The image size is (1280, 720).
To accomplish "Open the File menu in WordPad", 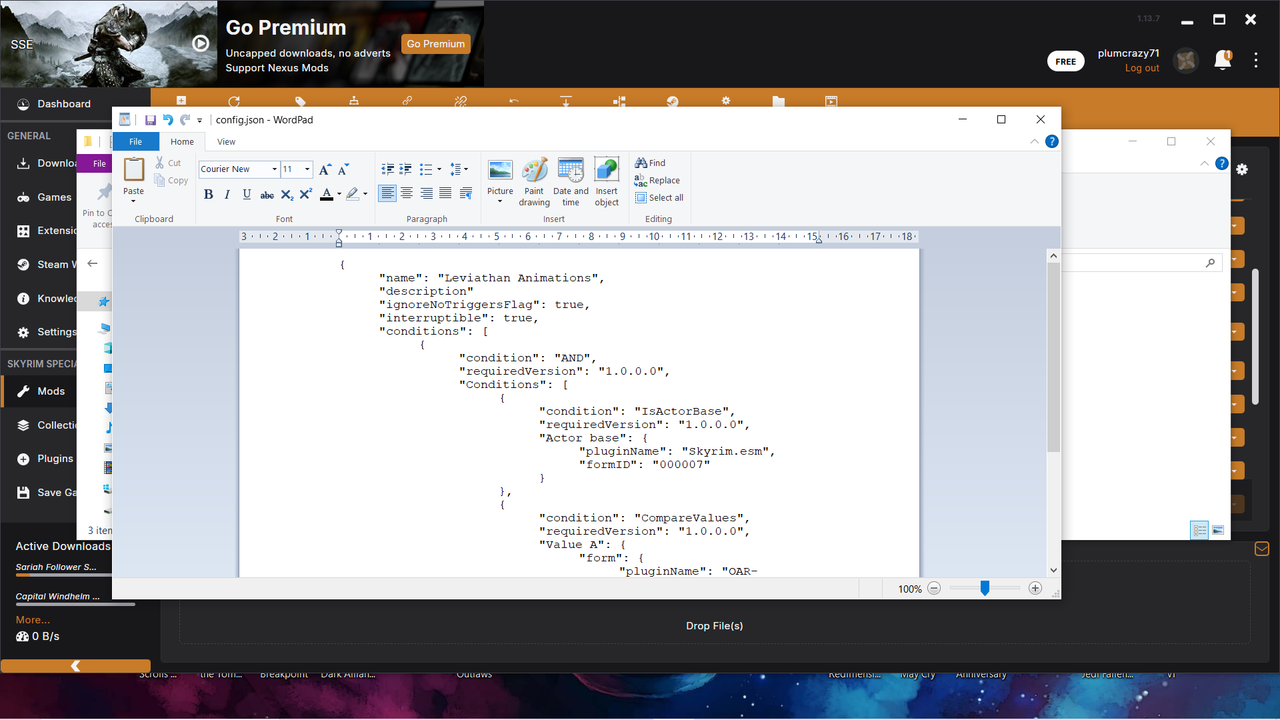I will [x=135, y=141].
